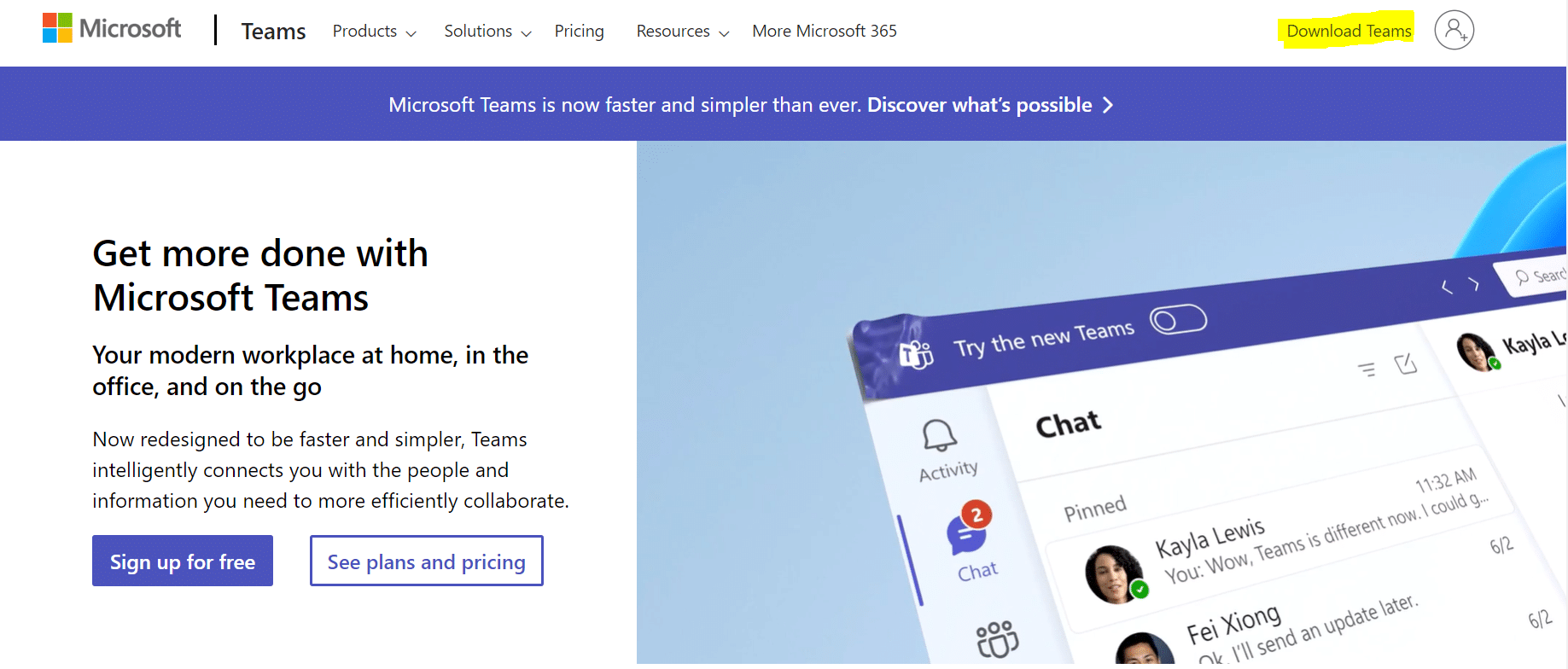Expand the Products dropdown
Image resolution: width=1568 pixels, height=669 pixels.
(x=375, y=32)
